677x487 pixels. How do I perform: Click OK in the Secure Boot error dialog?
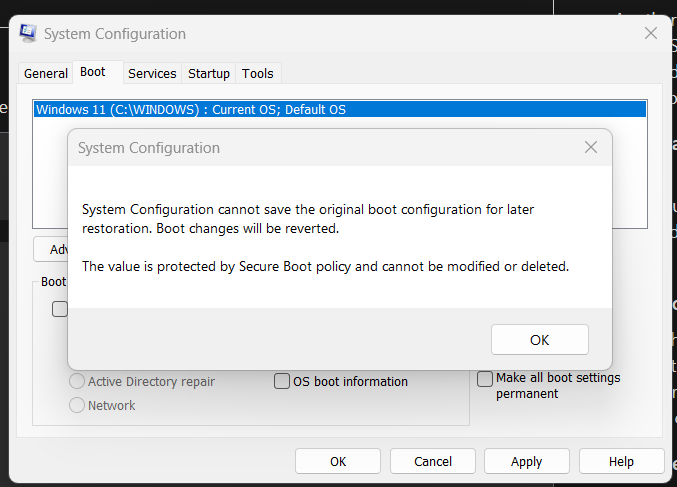click(540, 340)
